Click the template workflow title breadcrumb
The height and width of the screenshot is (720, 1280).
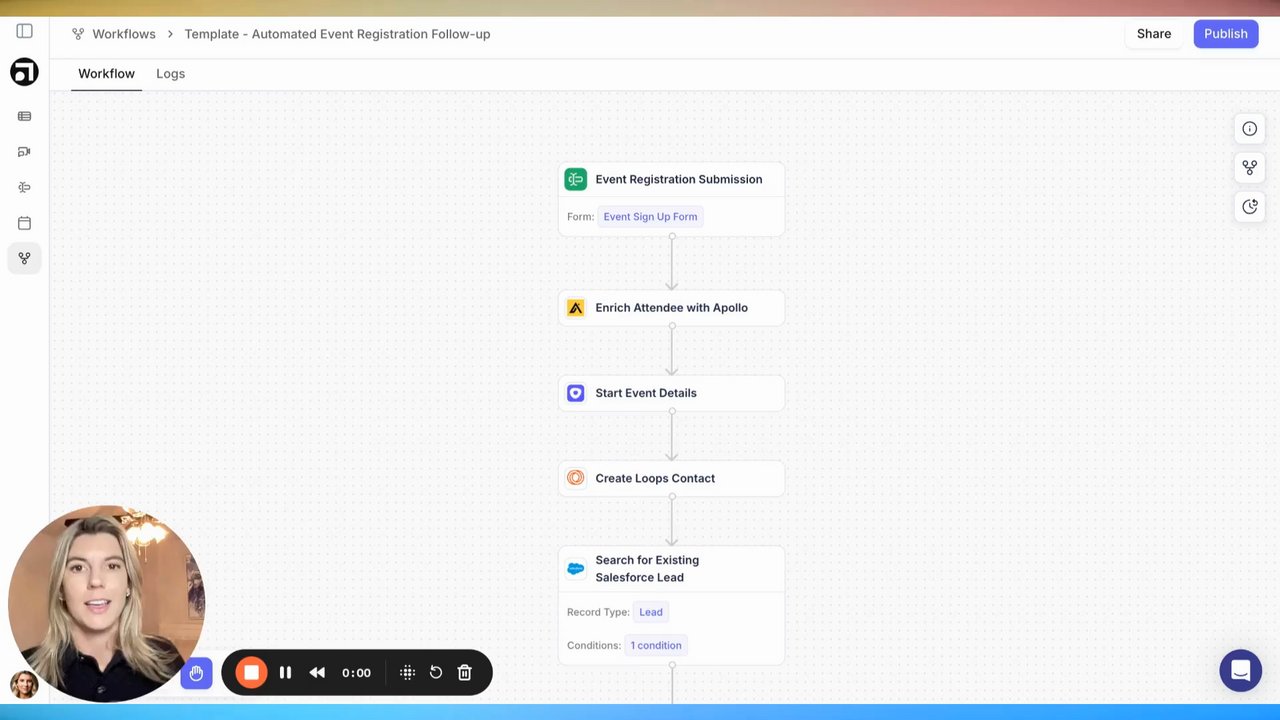(x=337, y=34)
